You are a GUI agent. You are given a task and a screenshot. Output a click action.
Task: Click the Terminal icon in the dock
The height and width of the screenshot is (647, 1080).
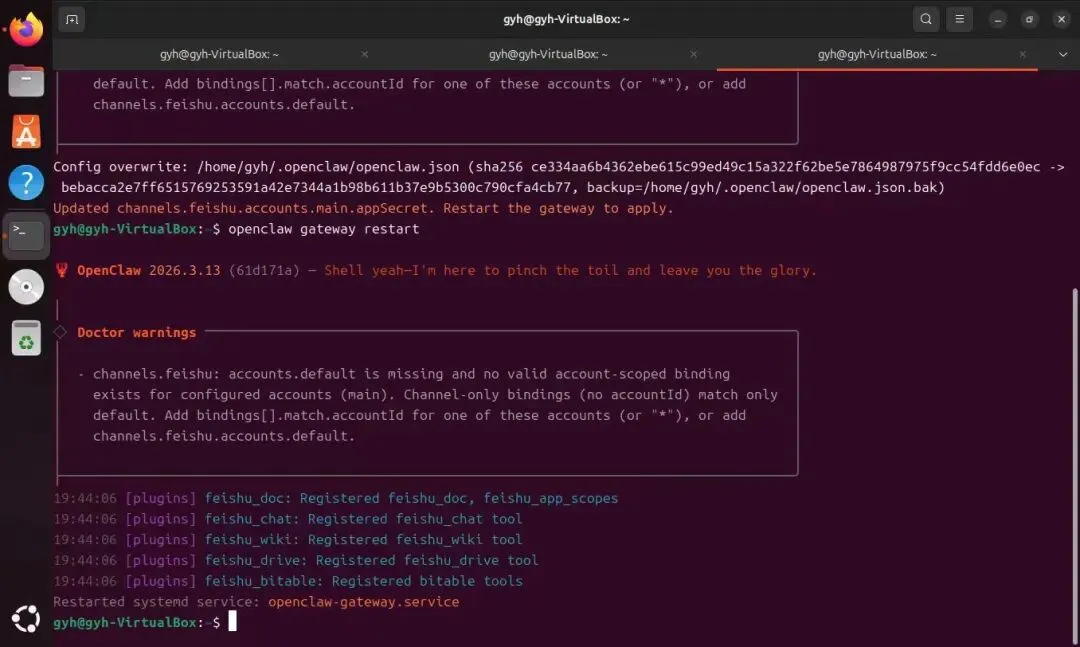pyautogui.click(x=26, y=235)
